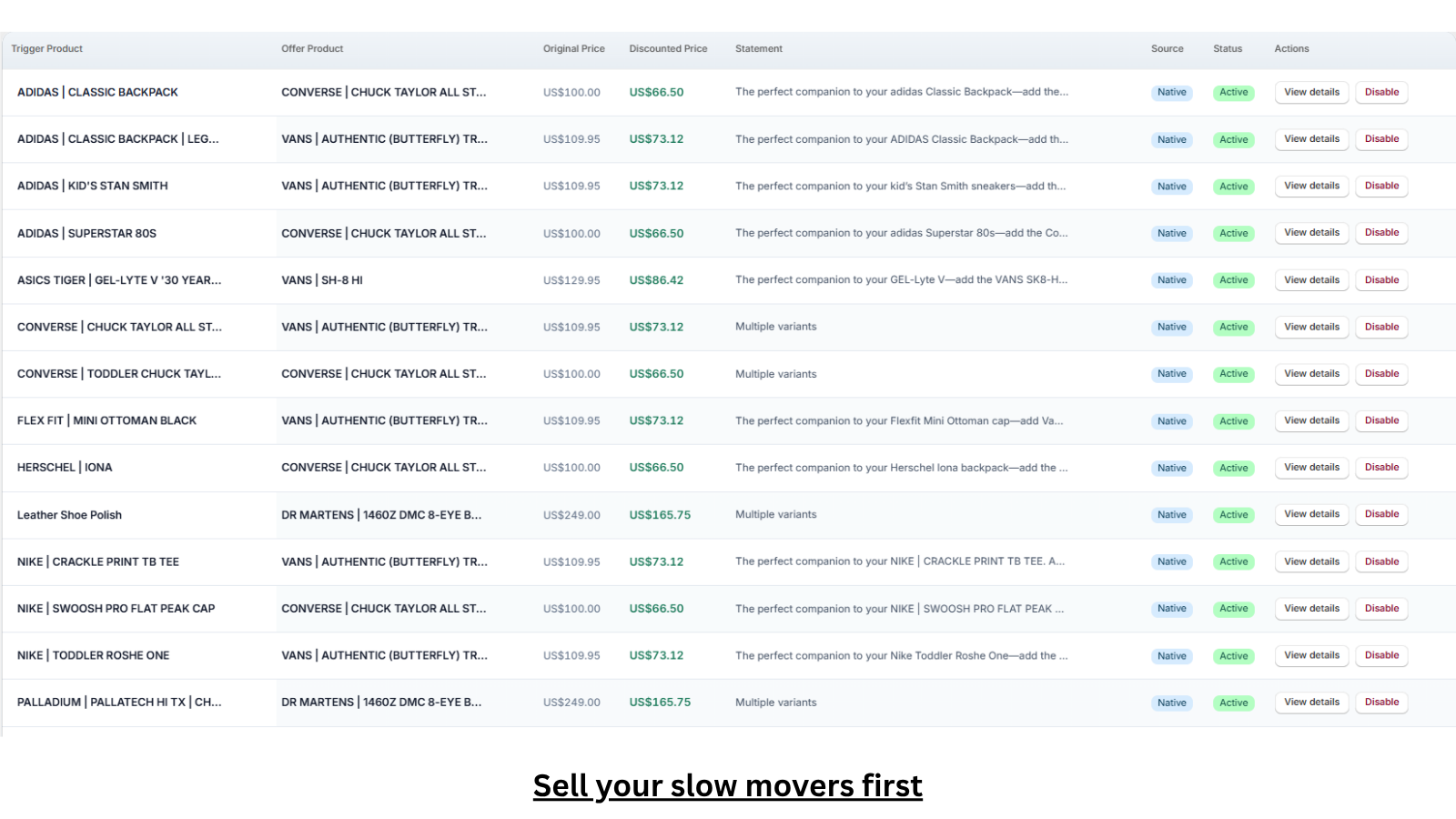This screenshot has width=1456, height=819.
Task: View details for NIKE | TODDLER ROSHE ONE
Action: 1311,655
